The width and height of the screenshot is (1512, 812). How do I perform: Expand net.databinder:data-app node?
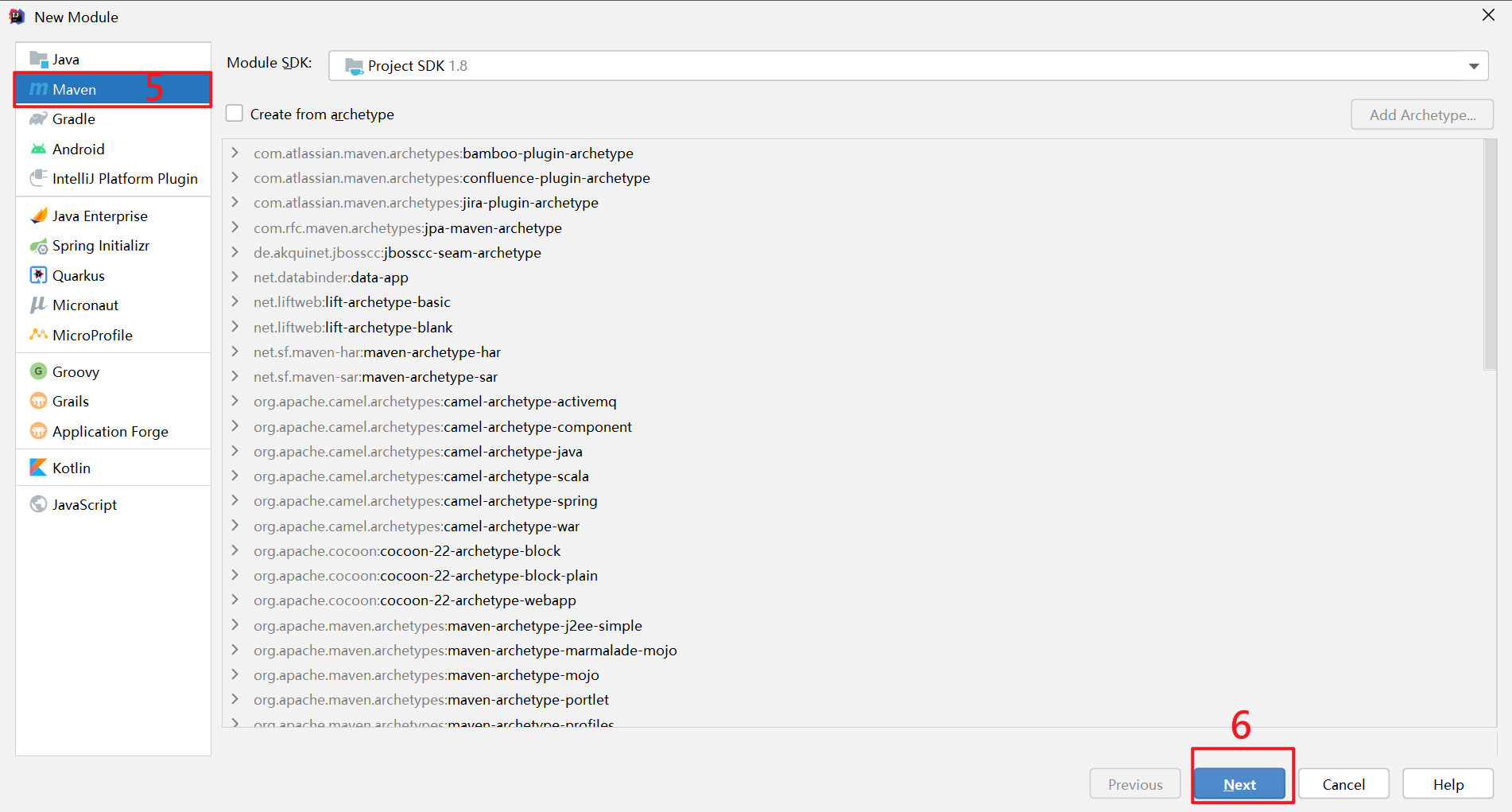click(x=235, y=277)
